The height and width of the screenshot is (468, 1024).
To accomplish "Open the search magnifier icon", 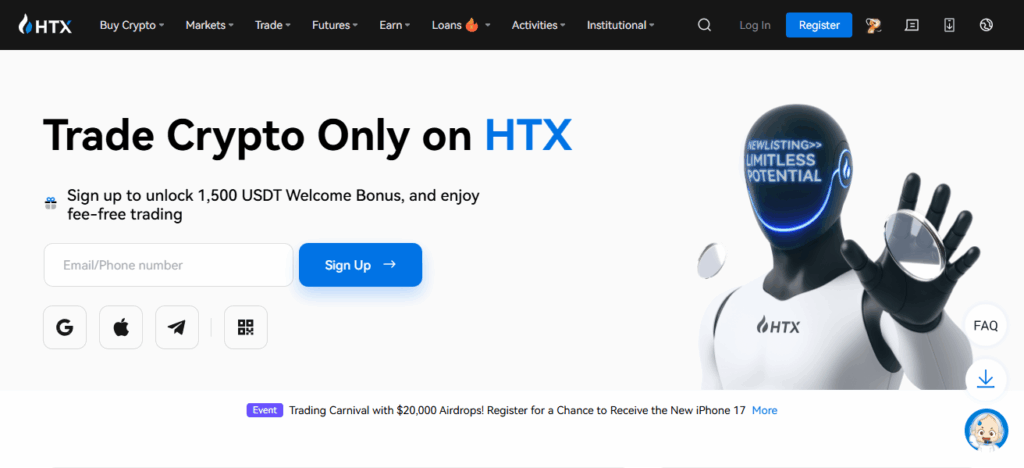I will (x=704, y=25).
